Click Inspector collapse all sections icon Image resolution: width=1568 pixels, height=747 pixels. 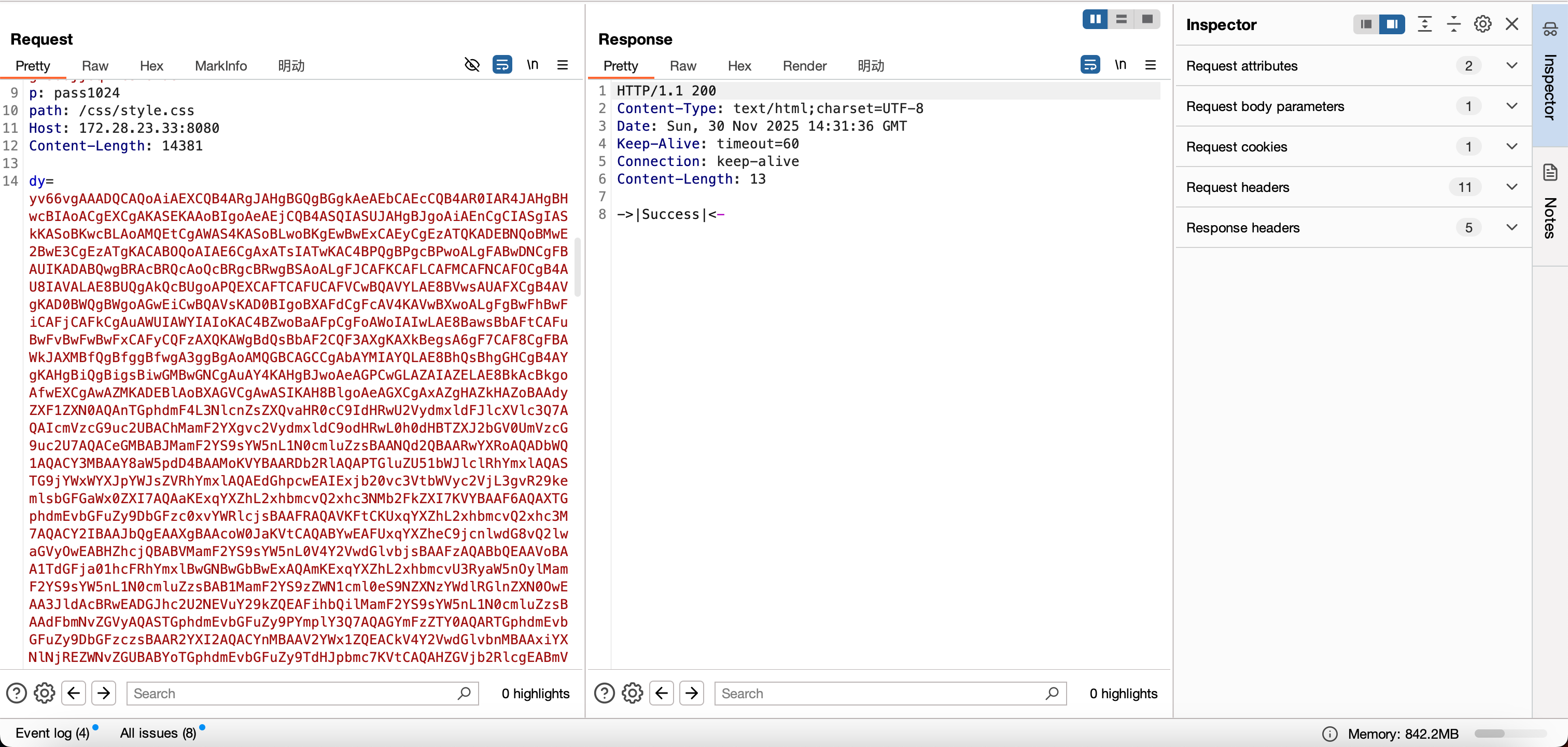(x=1453, y=24)
